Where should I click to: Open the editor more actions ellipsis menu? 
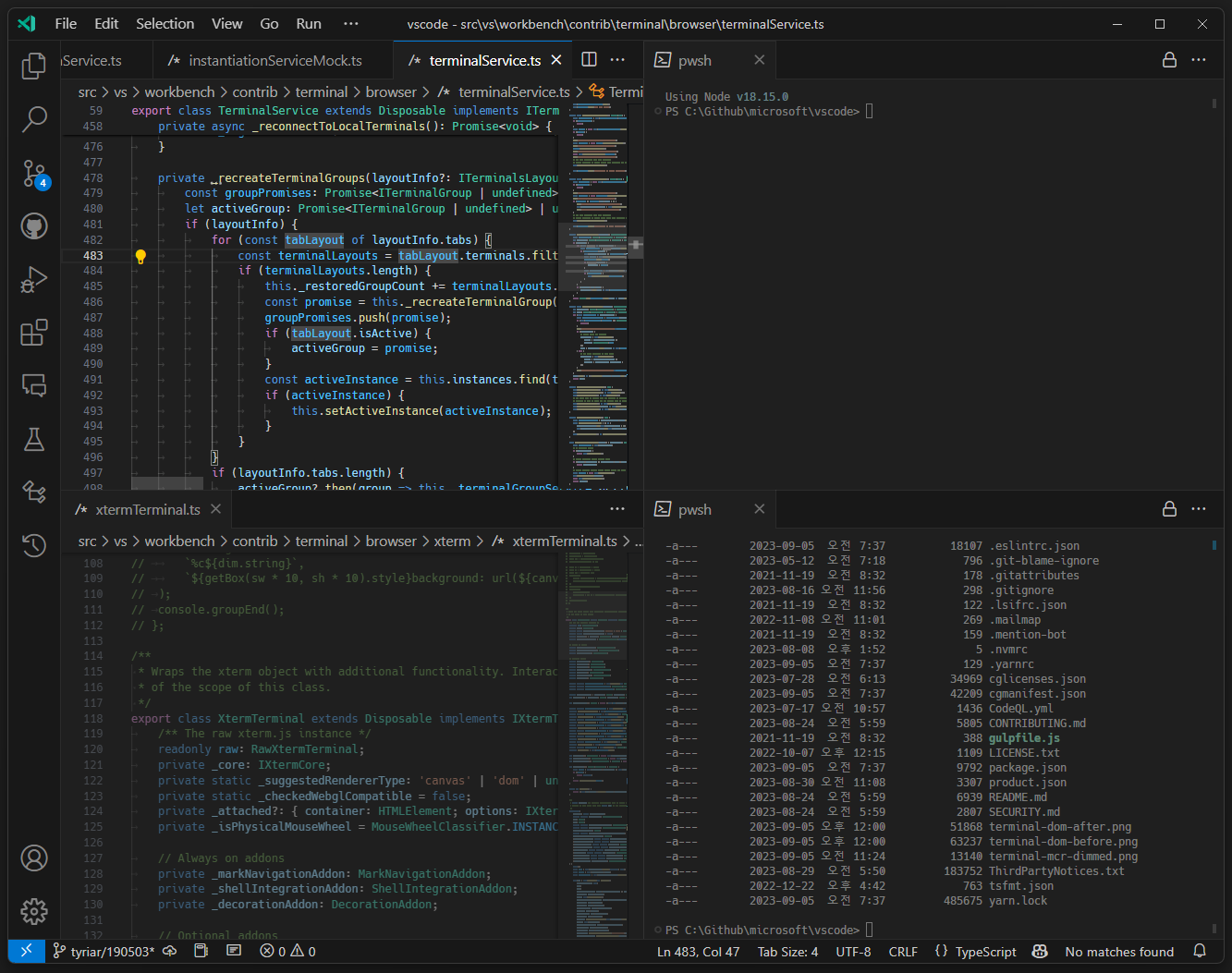[x=617, y=59]
